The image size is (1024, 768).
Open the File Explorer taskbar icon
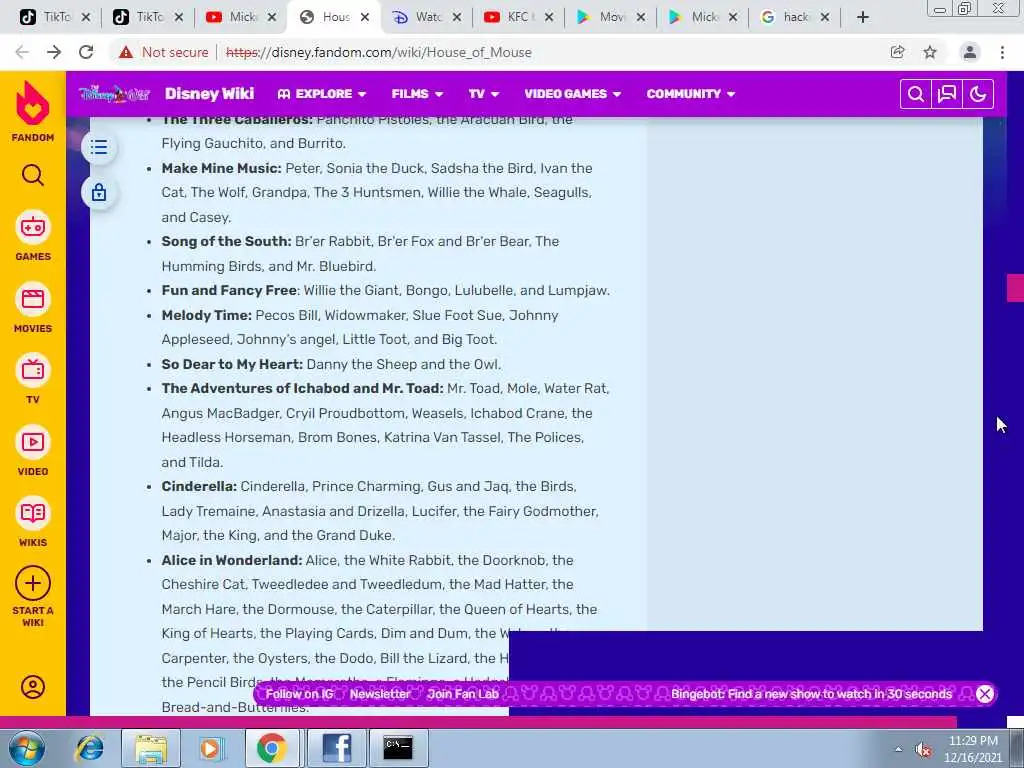(x=151, y=748)
